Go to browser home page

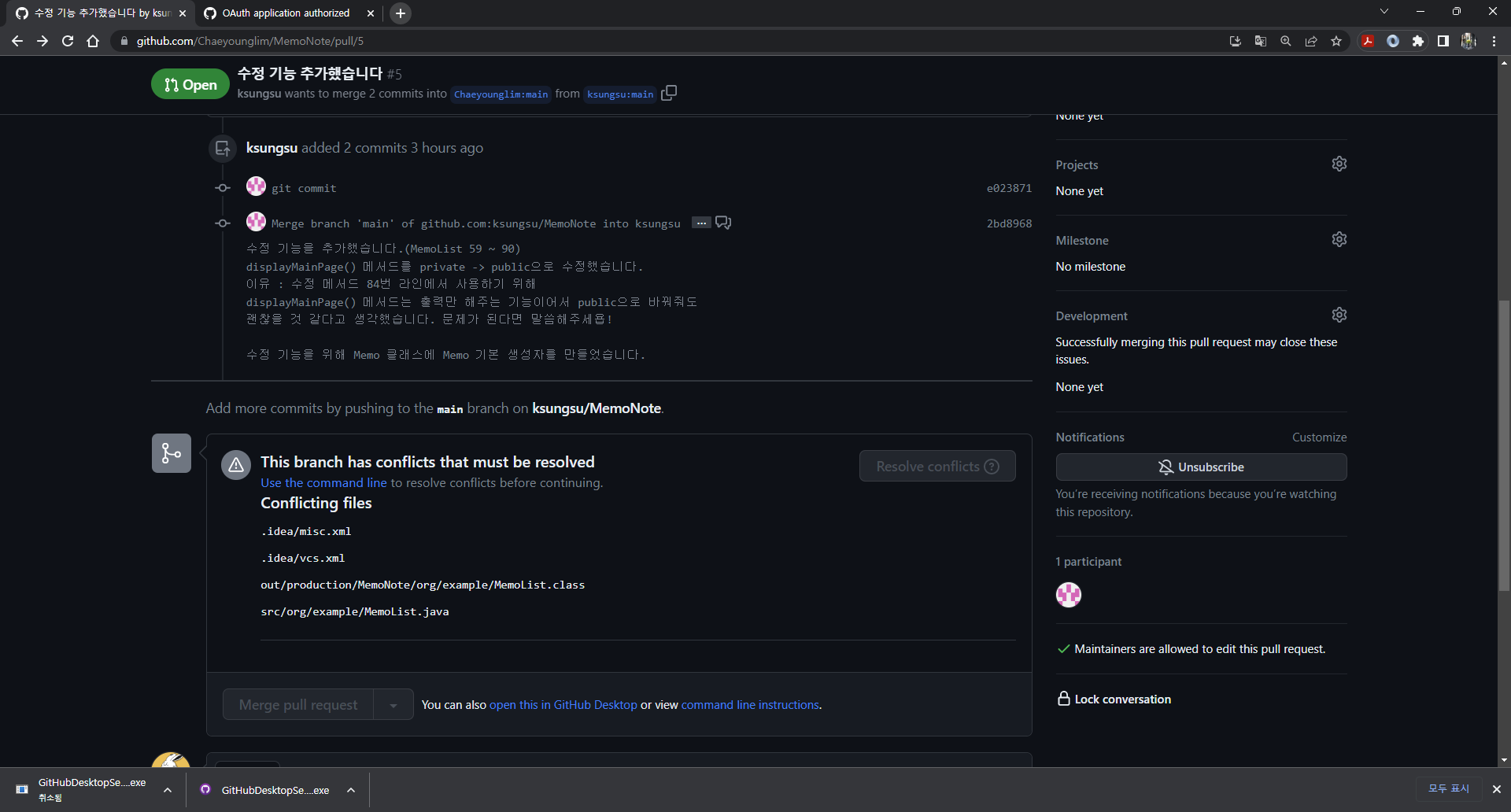(x=93, y=41)
